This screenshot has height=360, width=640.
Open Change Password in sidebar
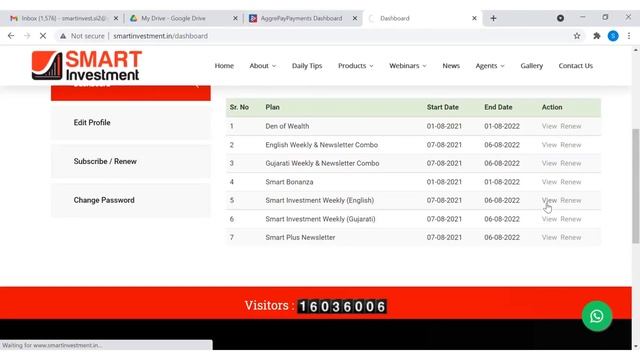pyautogui.click(x=131, y=200)
